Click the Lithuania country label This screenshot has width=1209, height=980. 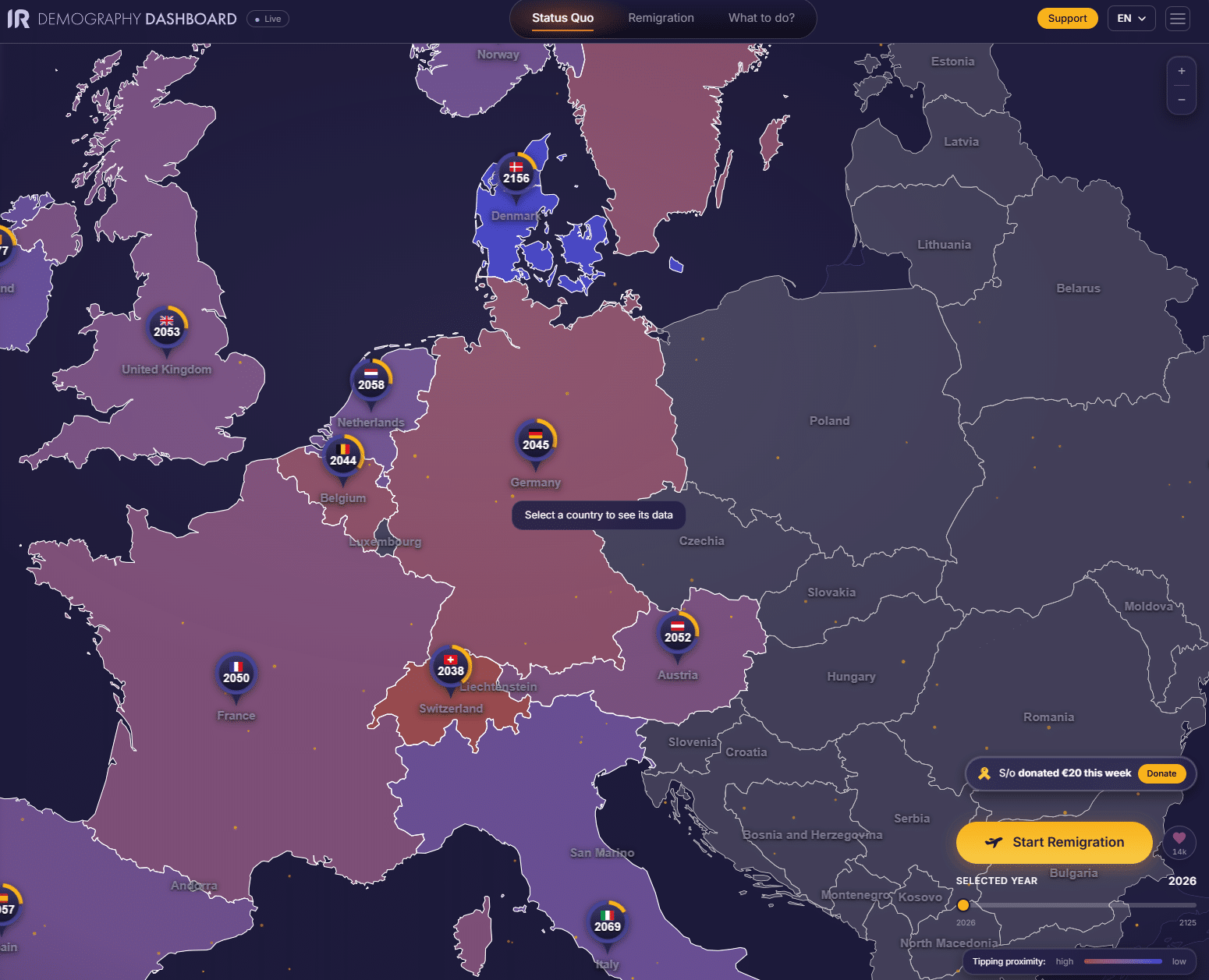945,245
